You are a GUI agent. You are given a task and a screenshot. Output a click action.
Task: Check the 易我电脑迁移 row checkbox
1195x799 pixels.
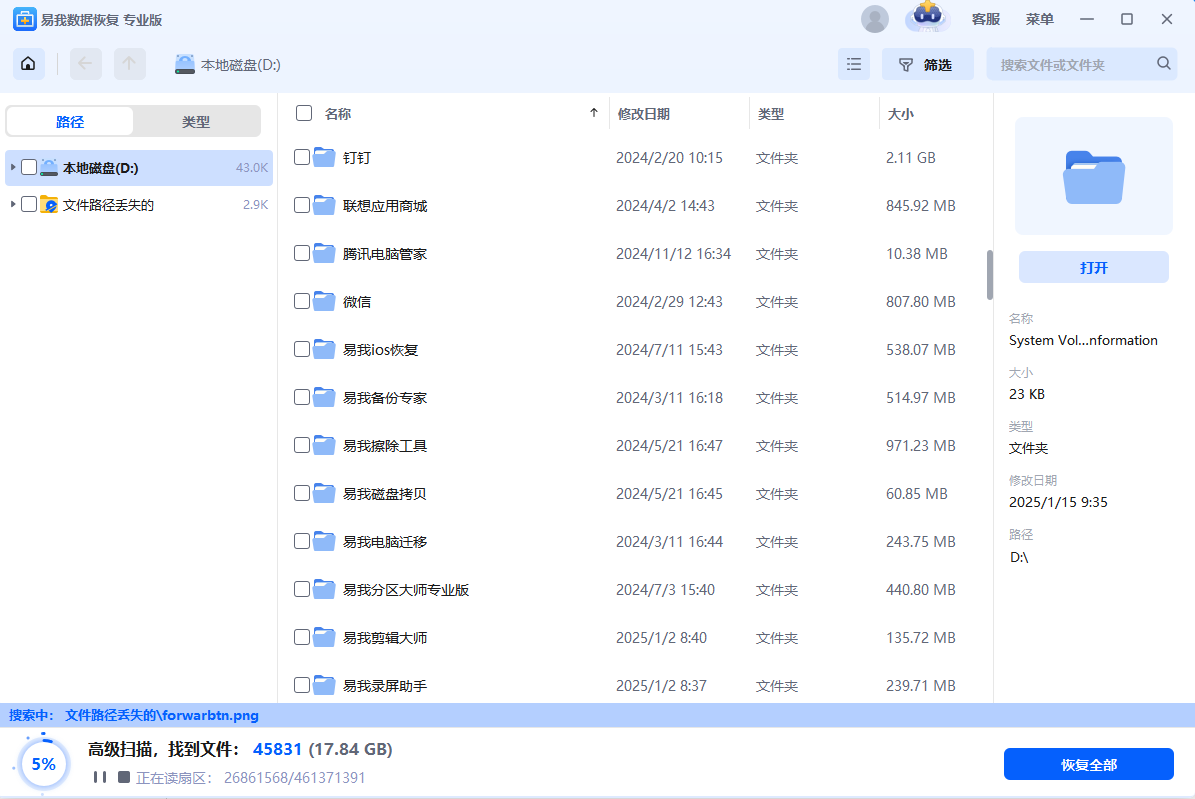(x=302, y=541)
